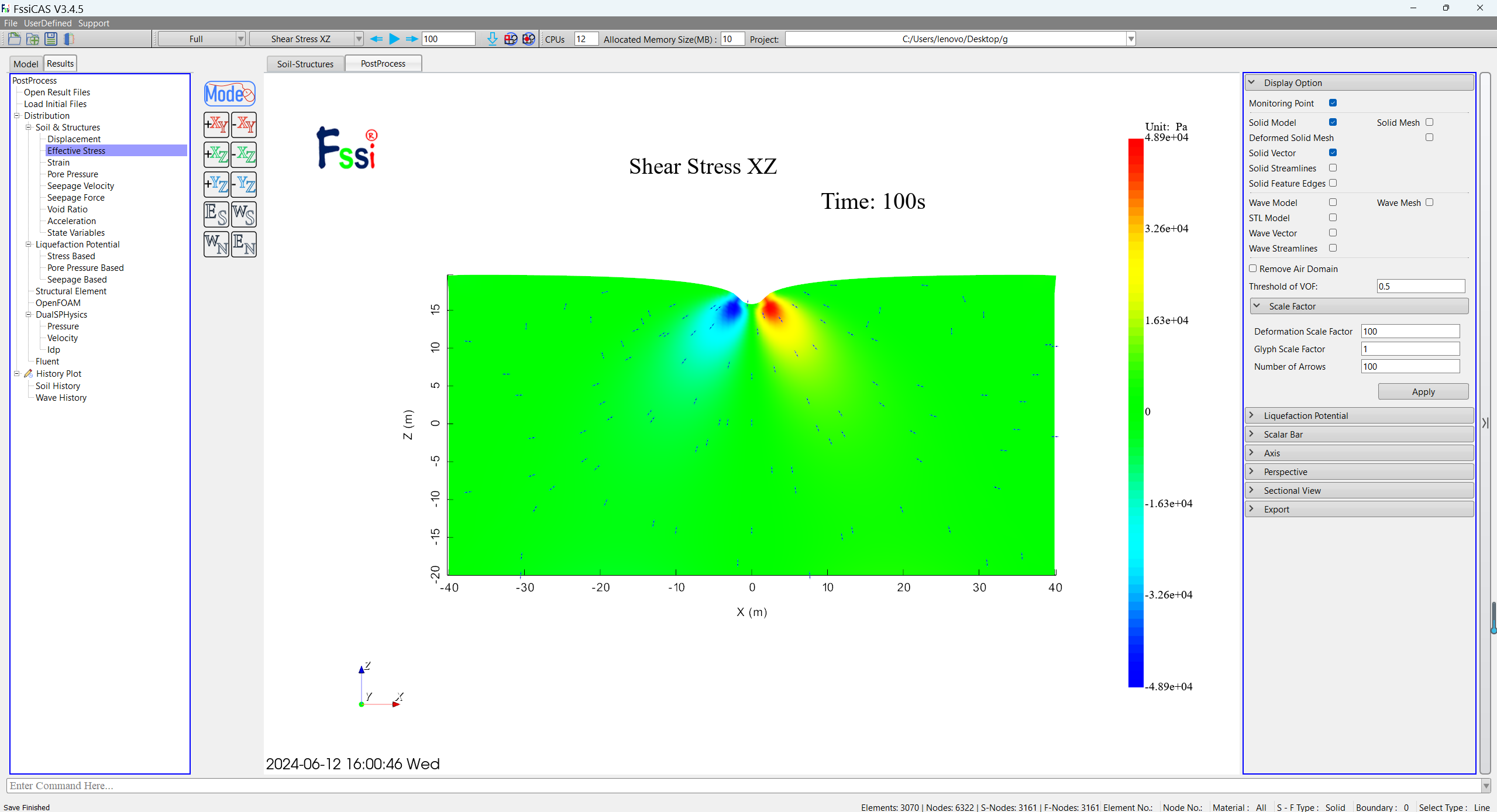The width and height of the screenshot is (1497, 812).
Task: Expand the Export section
Action: click(1359, 510)
